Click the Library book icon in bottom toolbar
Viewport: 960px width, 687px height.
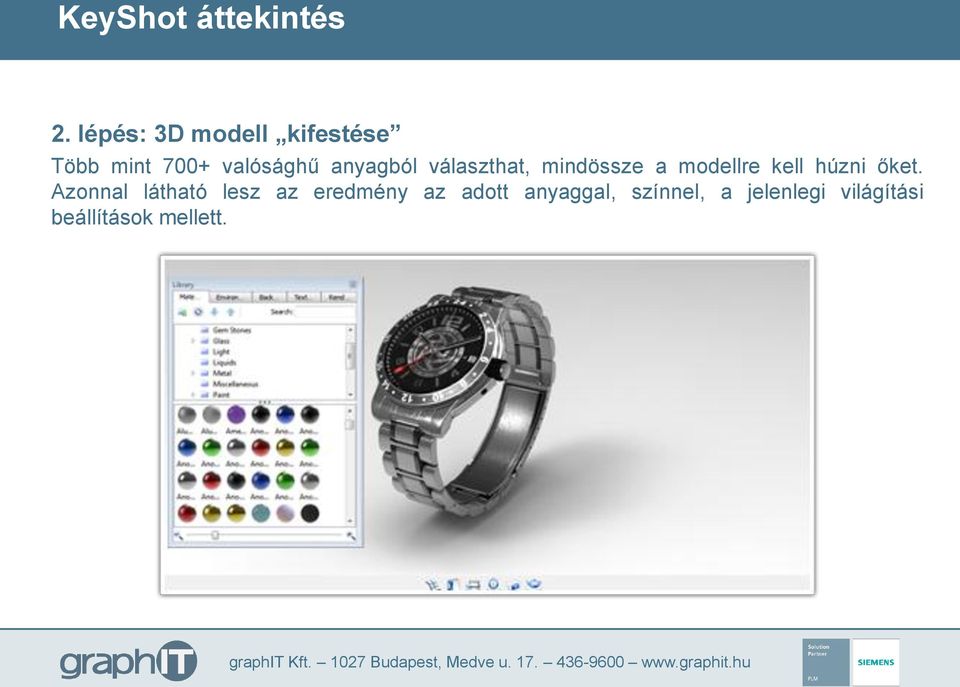tap(452, 585)
